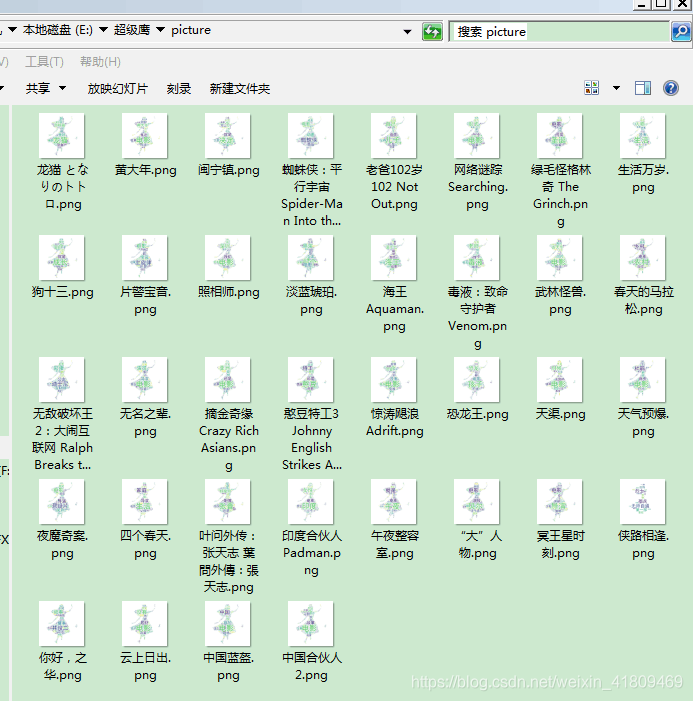This screenshot has width=693, height=701.
Task: Click the search magnifier icon
Action: [x=681, y=31]
